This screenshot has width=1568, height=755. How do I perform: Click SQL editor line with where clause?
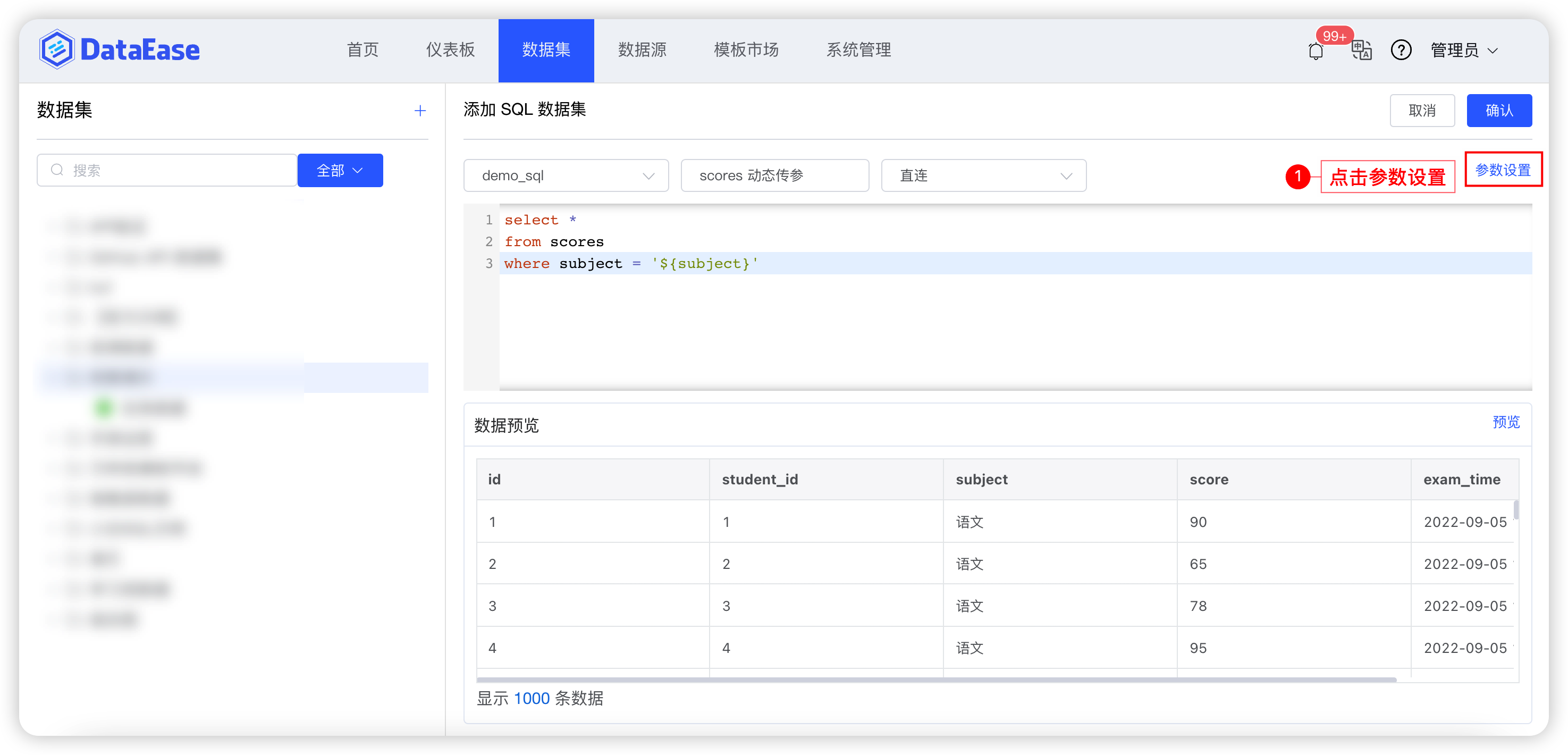tap(1015, 263)
